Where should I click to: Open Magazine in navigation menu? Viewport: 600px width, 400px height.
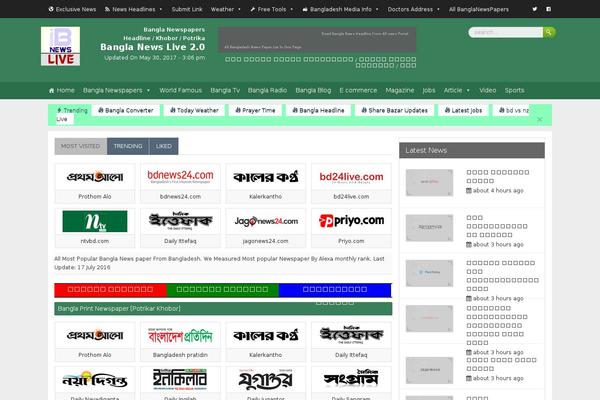399,91
